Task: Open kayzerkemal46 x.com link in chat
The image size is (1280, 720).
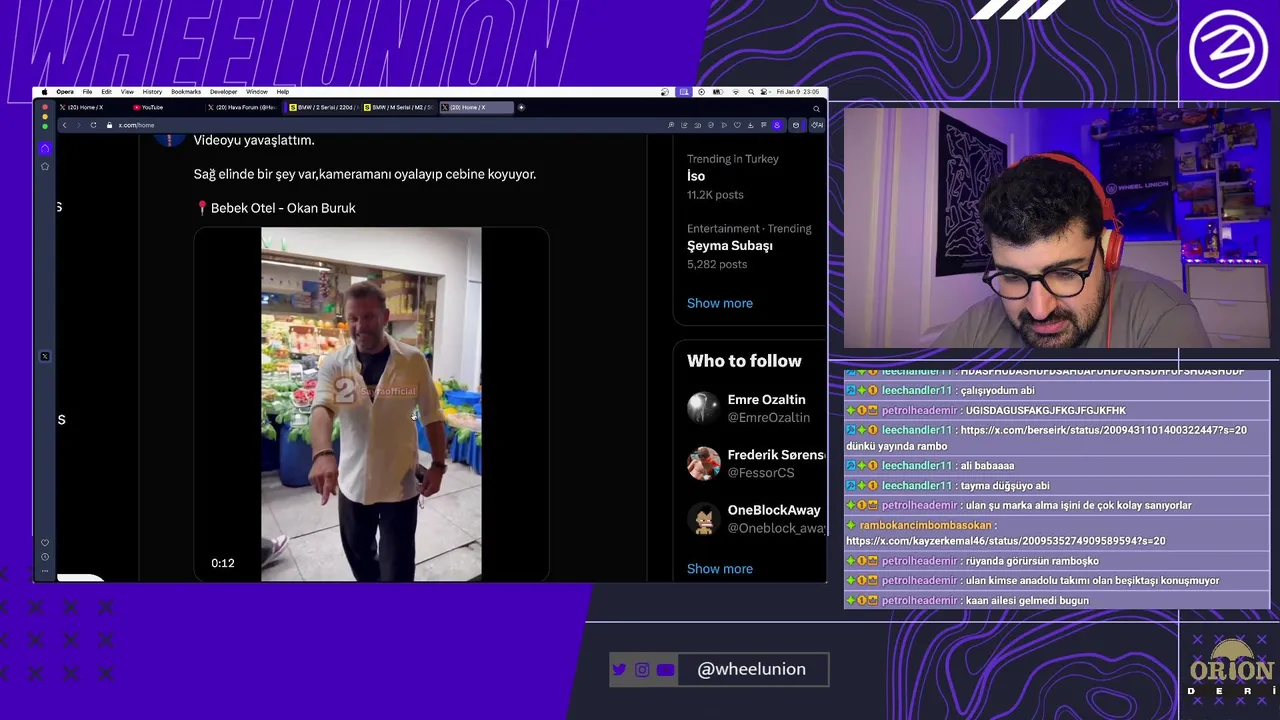Action: coord(1005,541)
